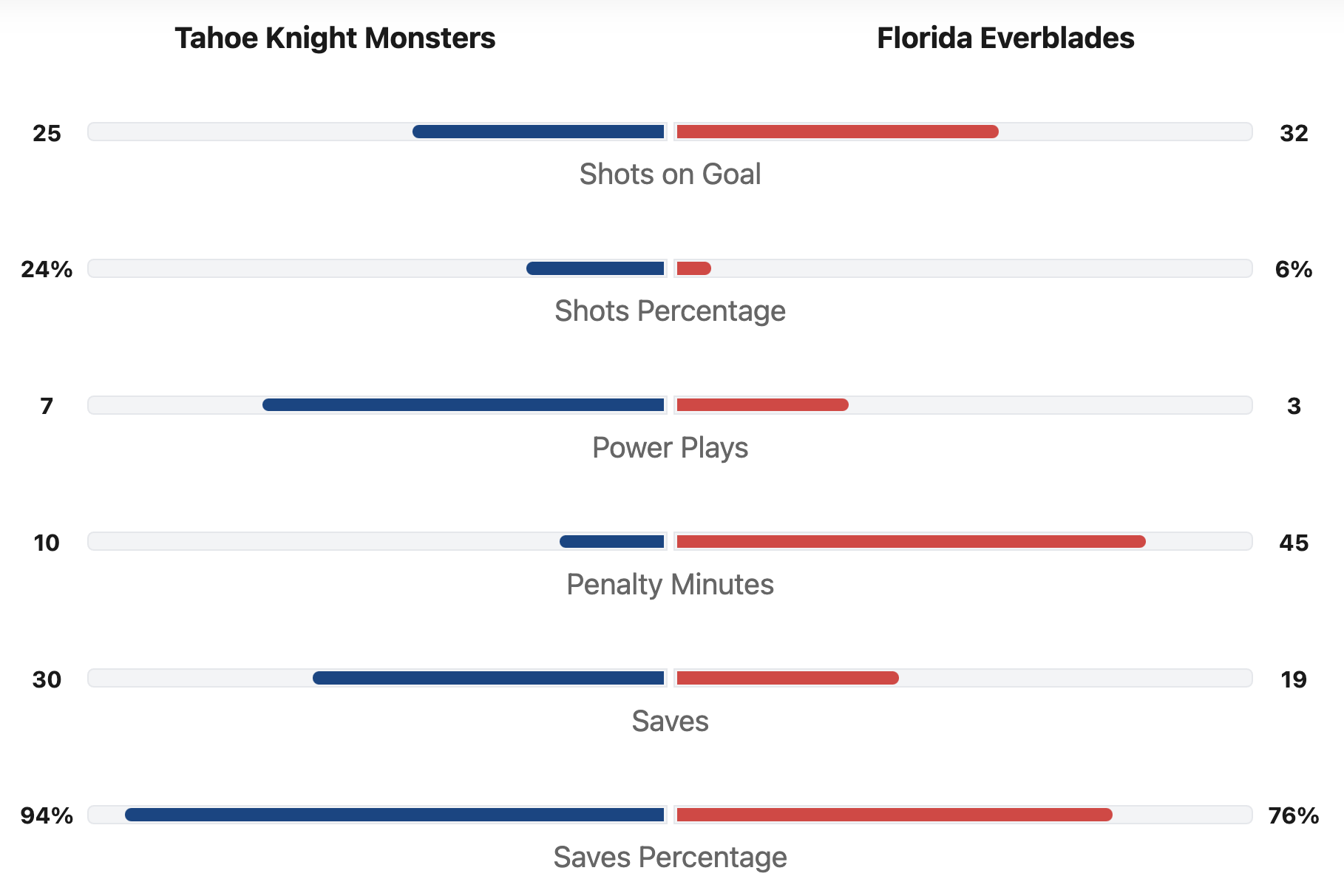Click the 94% saves percentage value
Screen dimensions: 1344x896
(x=47, y=815)
